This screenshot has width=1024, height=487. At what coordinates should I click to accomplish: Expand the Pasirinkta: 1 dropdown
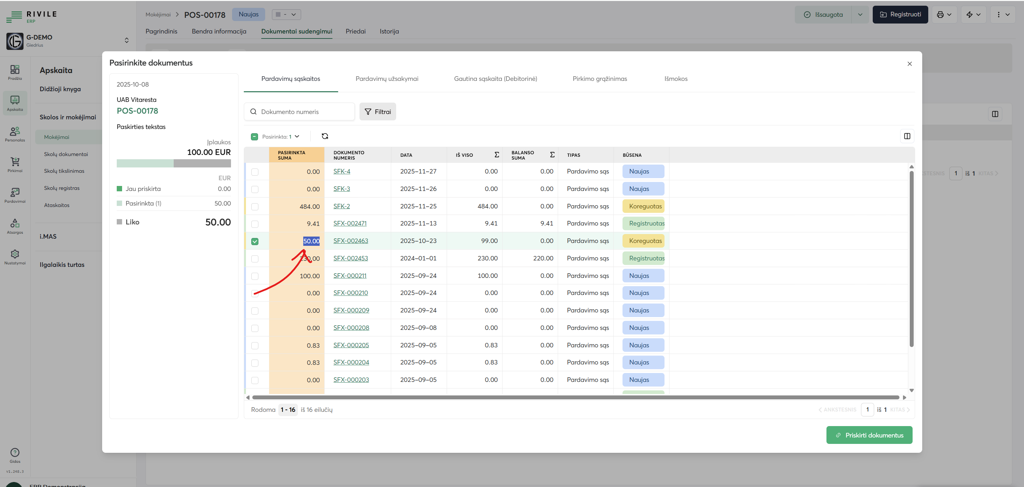[x=281, y=136]
